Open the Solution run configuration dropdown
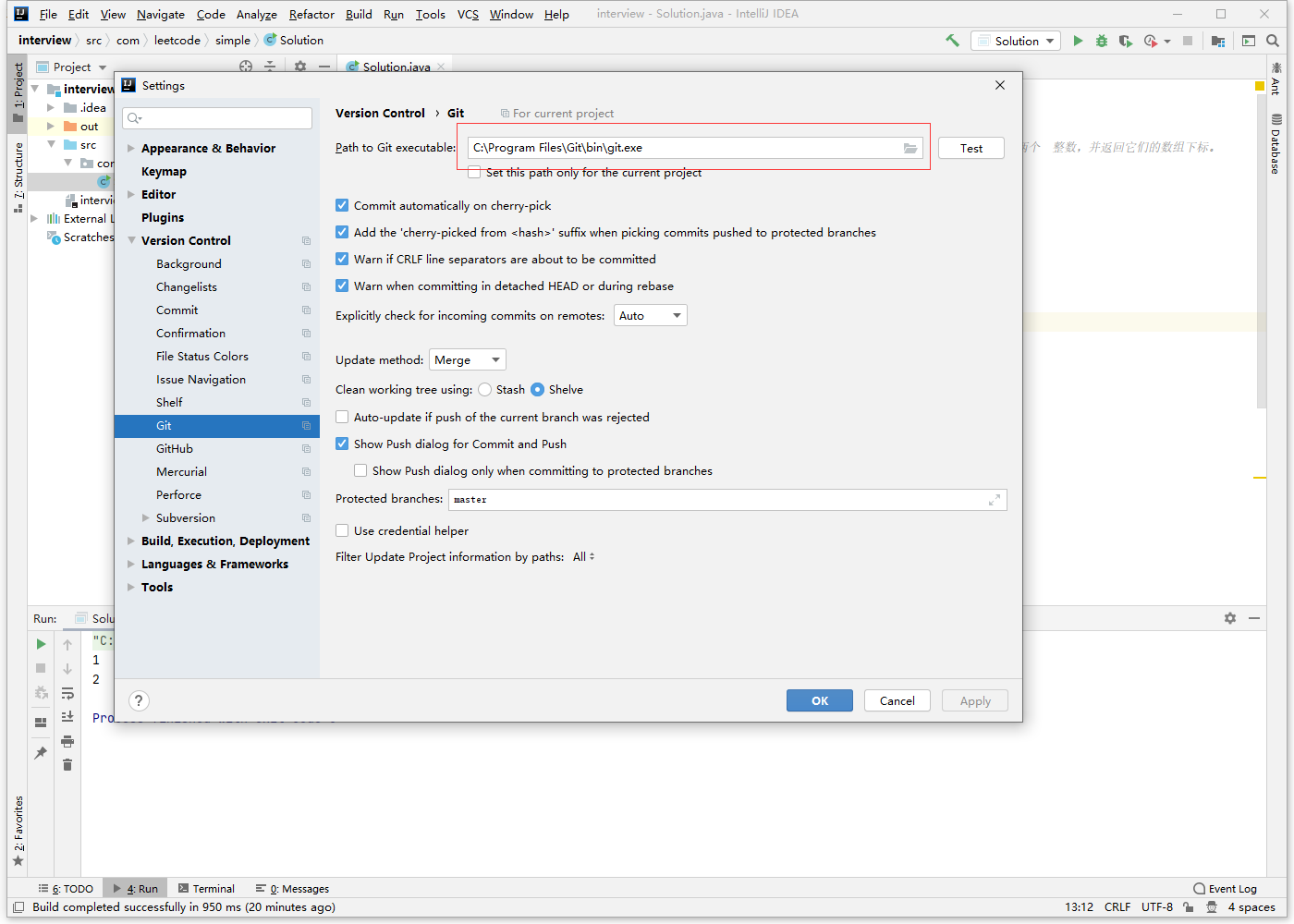This screenshot has height=924, width=1294. click(x=1016, y=41)
